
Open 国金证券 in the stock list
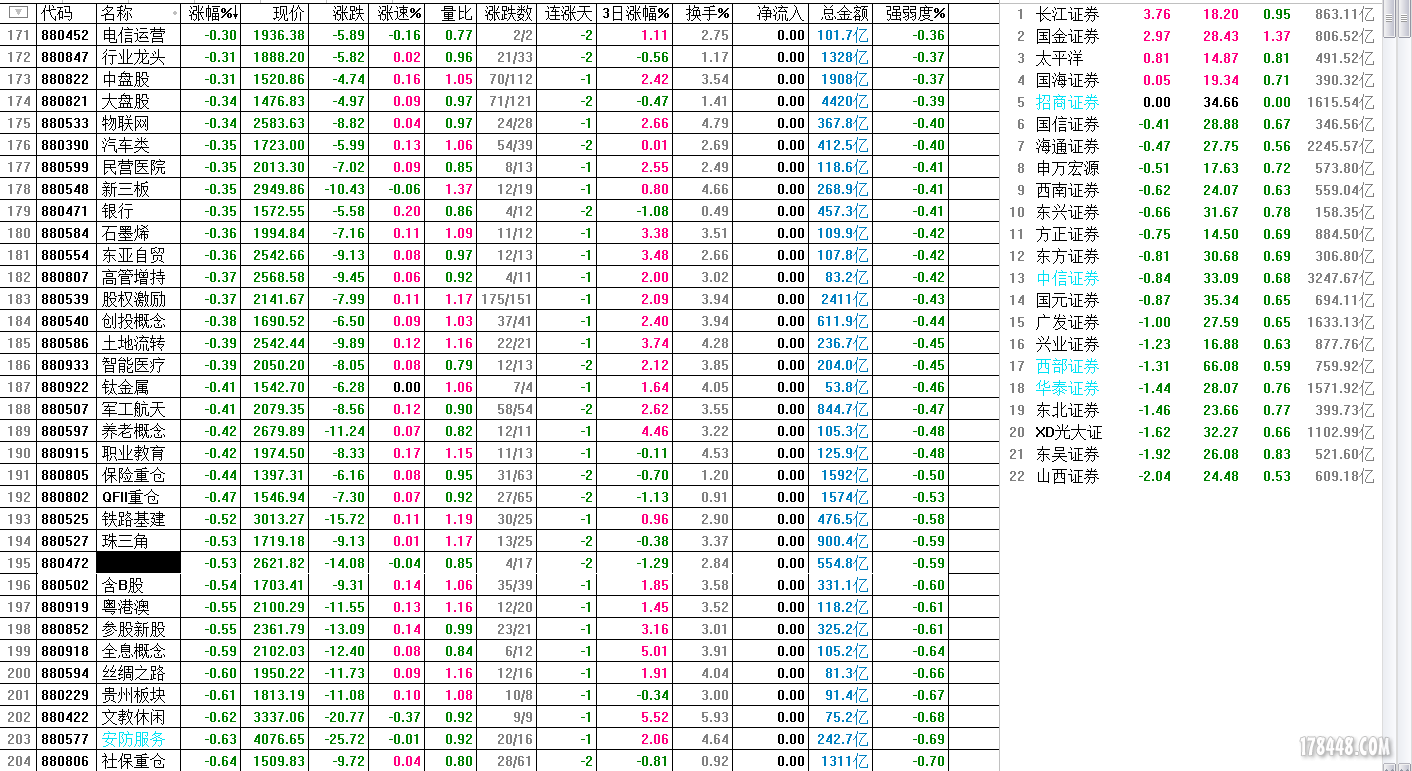tap(1067, 36)
